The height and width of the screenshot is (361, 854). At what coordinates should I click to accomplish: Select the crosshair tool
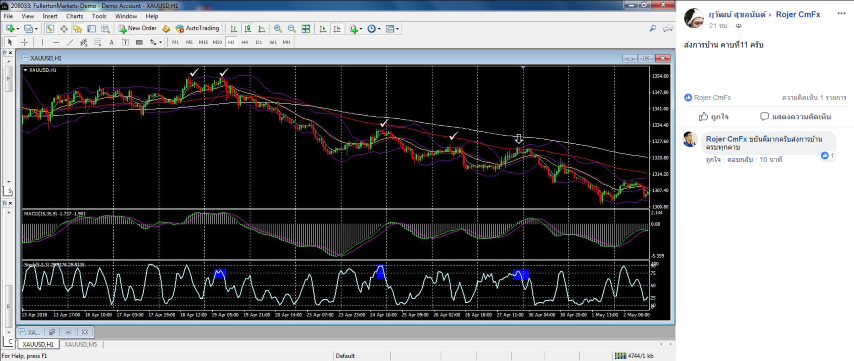tap(25, 42)
